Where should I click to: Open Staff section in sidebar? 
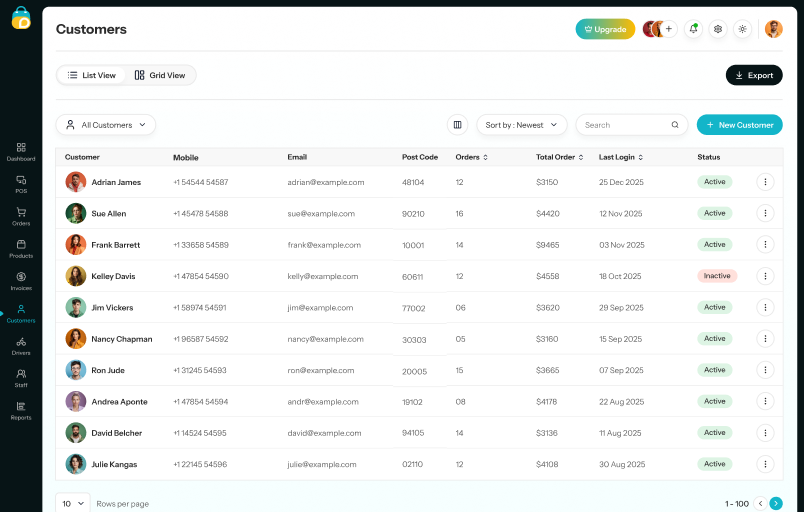(x=21, y=379)
